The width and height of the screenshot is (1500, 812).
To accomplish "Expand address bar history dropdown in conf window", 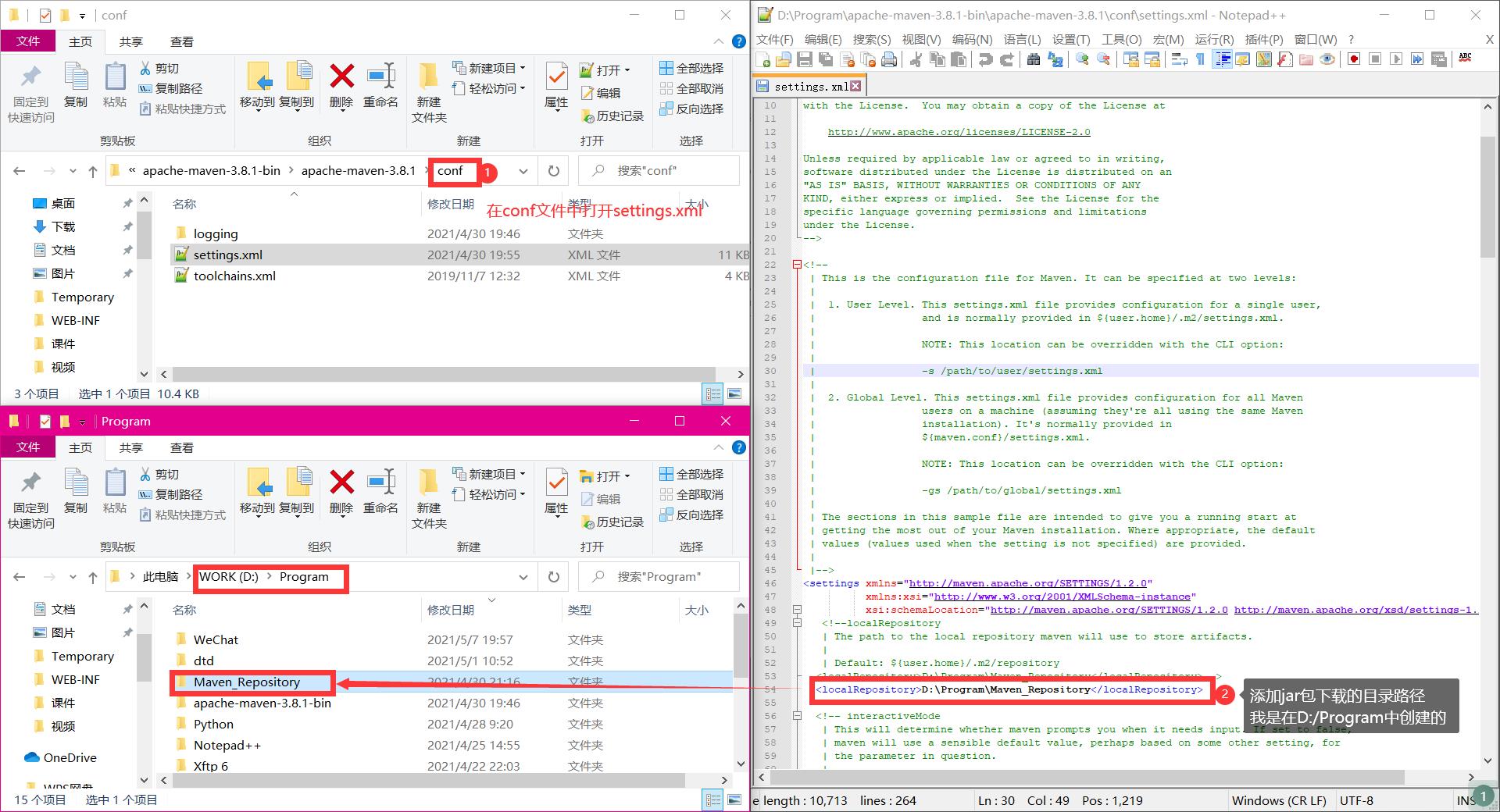I will click(x=523, y=171).
